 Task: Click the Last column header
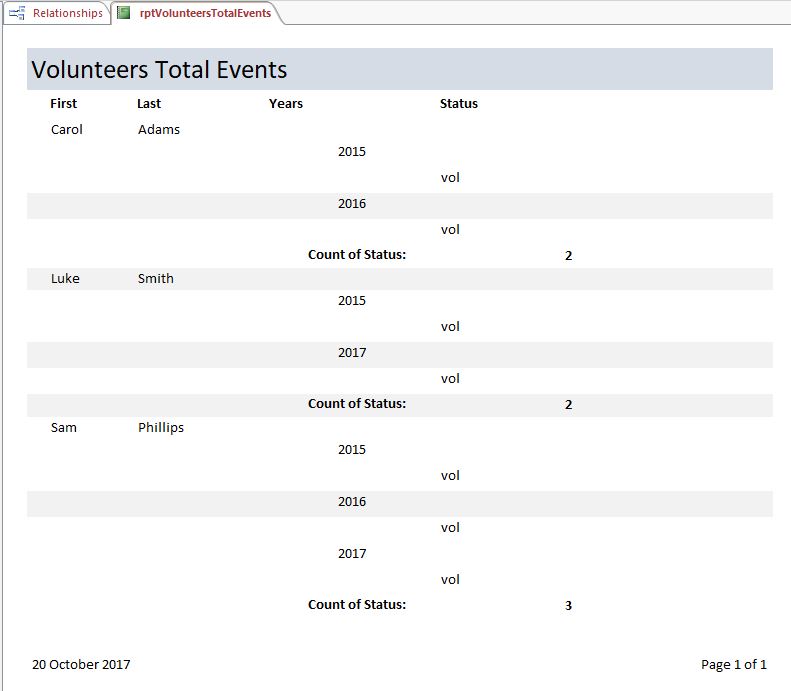[x=149, y=103]
